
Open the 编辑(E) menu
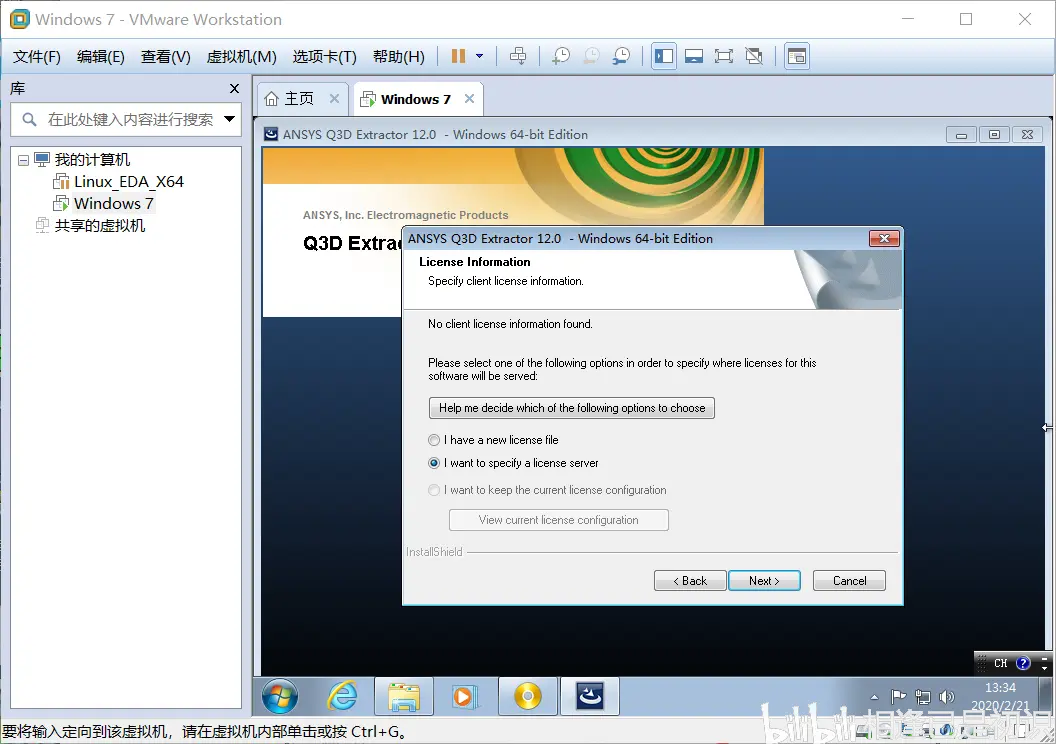point(100,57)
